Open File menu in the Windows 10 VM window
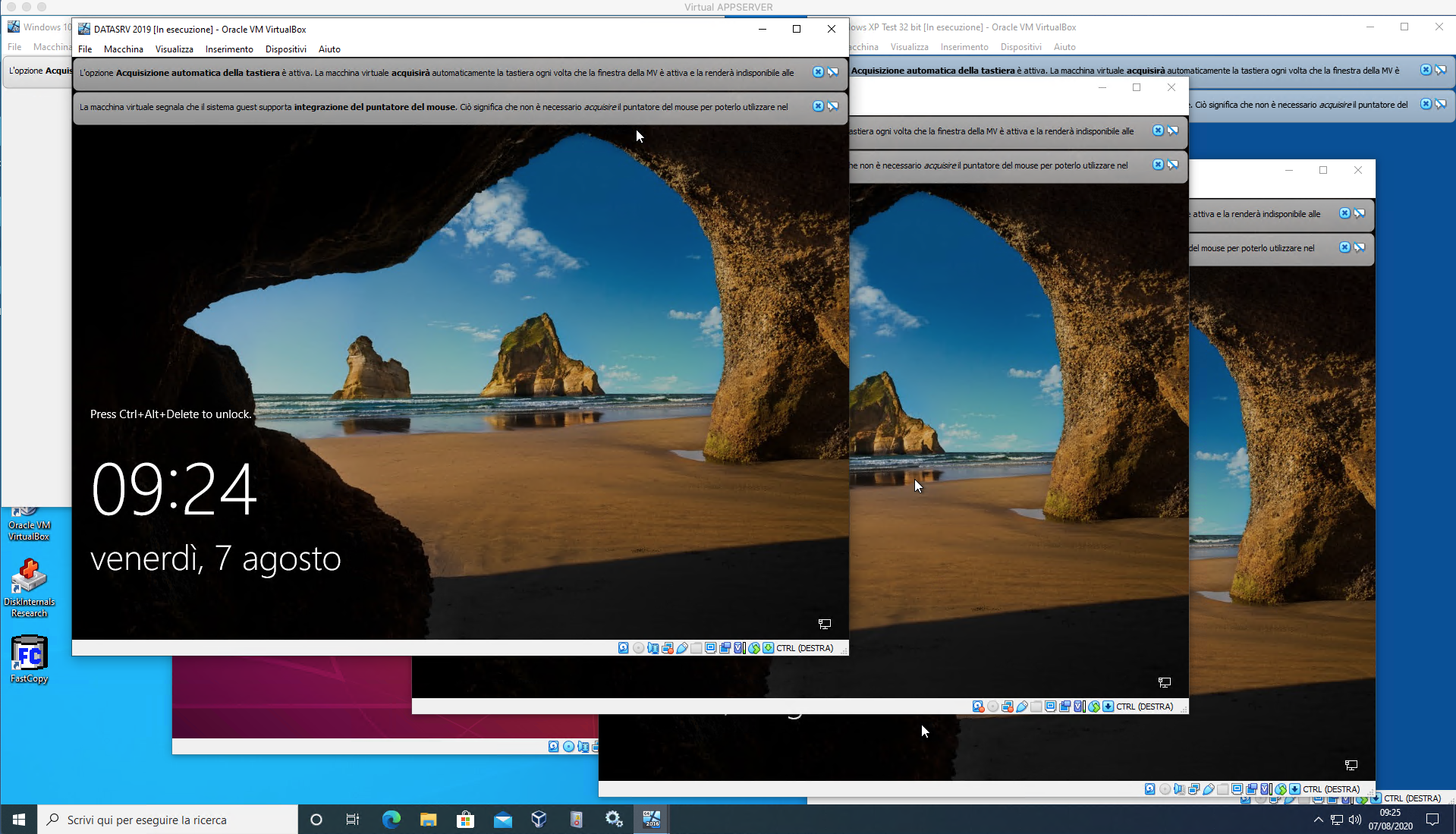 (x=14, y=47)
